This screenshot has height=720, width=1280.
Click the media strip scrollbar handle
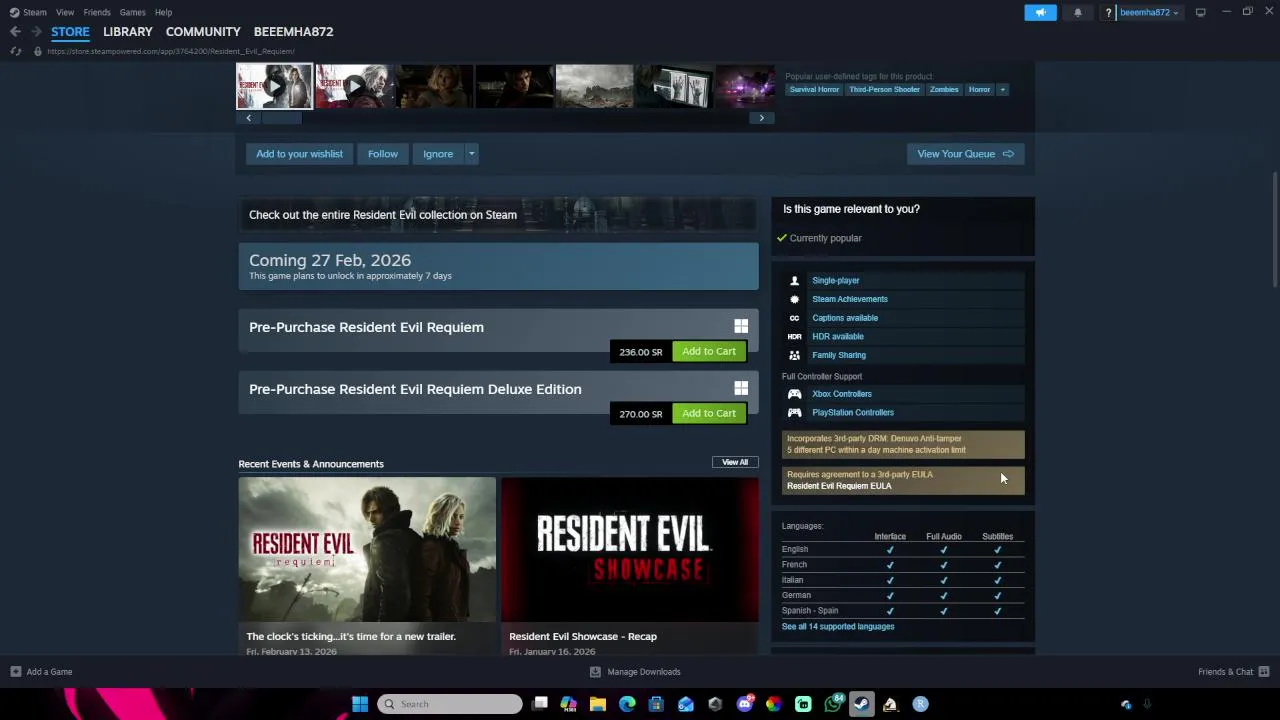coord(281,118)
